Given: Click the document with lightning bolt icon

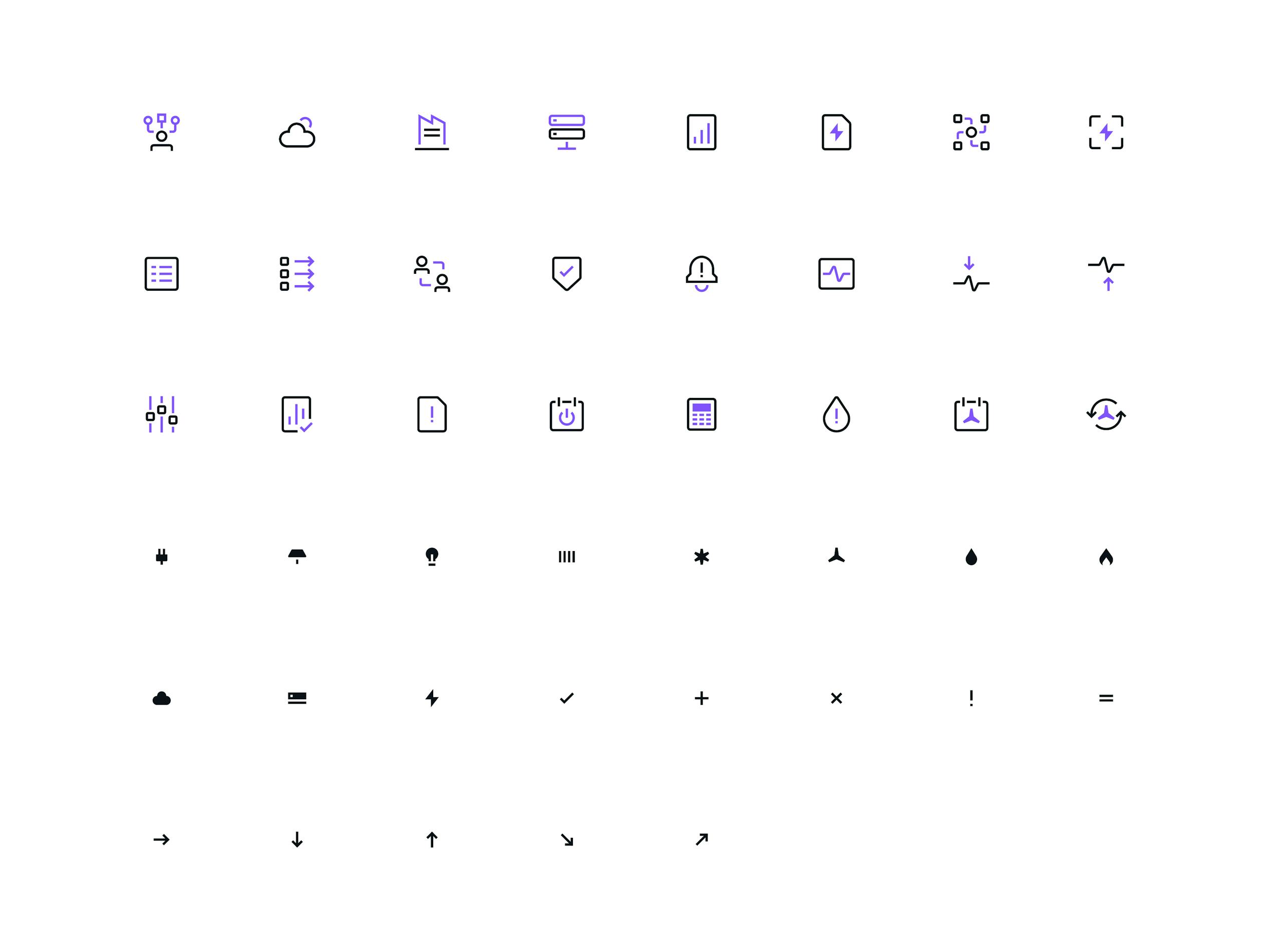Looking at the screenshot, I should 836,133.
